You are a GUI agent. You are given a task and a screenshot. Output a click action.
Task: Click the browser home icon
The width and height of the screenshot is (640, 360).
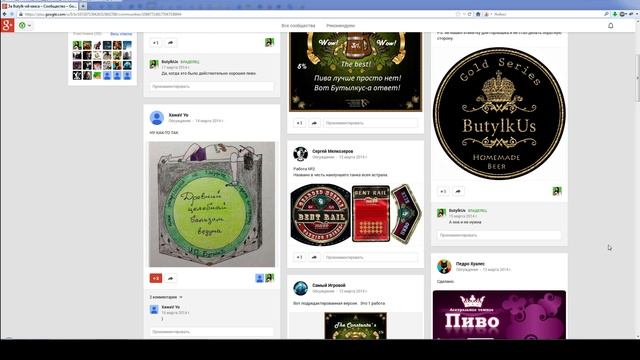click(x=478, y=14)
